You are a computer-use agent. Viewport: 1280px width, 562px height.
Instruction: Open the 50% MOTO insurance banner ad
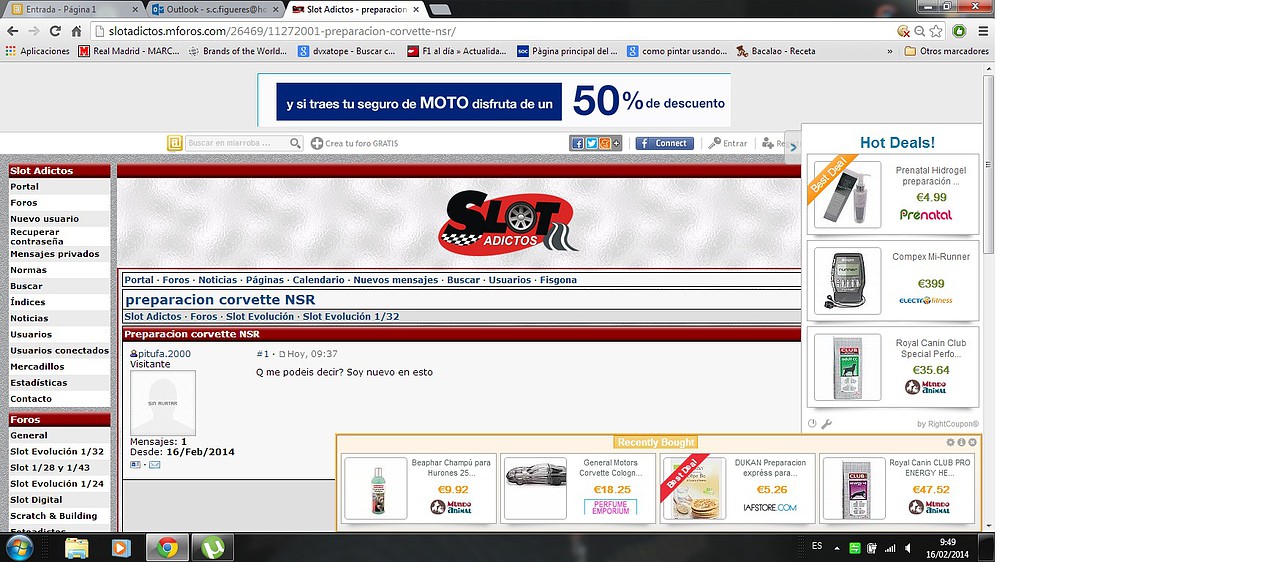[x=494, y=100]
